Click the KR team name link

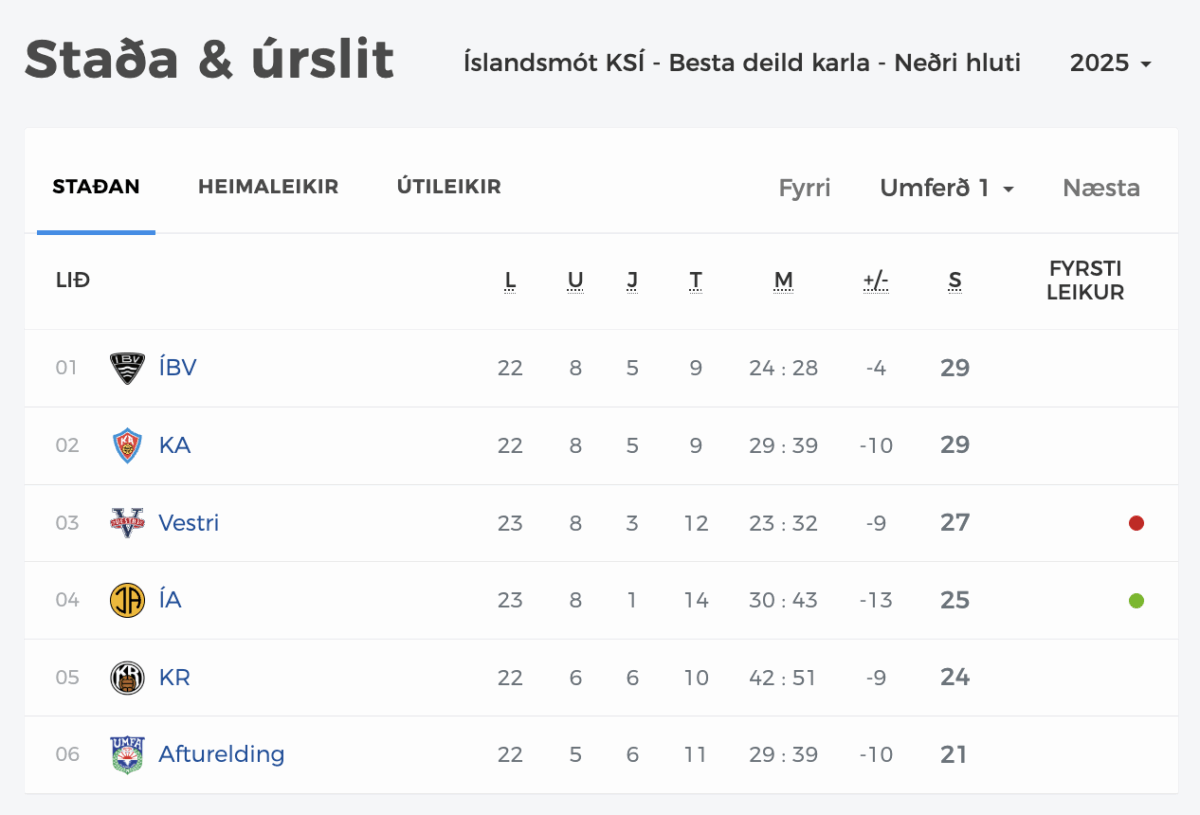click(x=174, y=678)
